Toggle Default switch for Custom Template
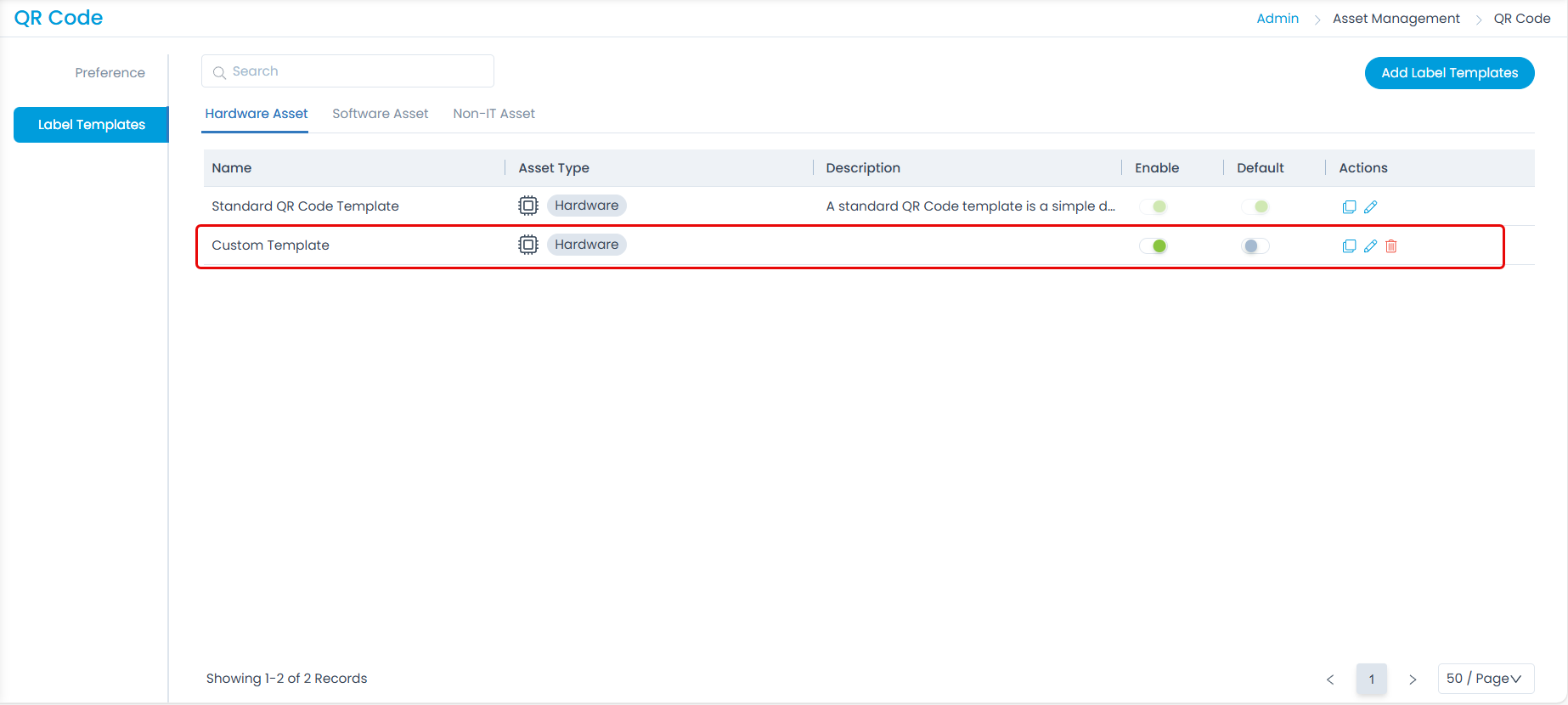Screen dimensions: 1568x705 1255,246
